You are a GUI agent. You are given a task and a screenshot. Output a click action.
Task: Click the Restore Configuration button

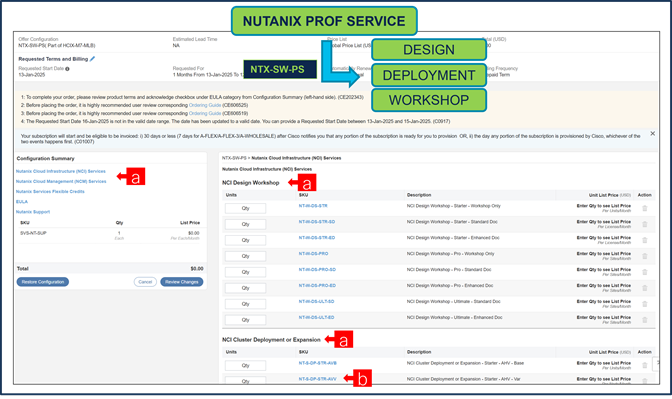[x=43, y=282]
